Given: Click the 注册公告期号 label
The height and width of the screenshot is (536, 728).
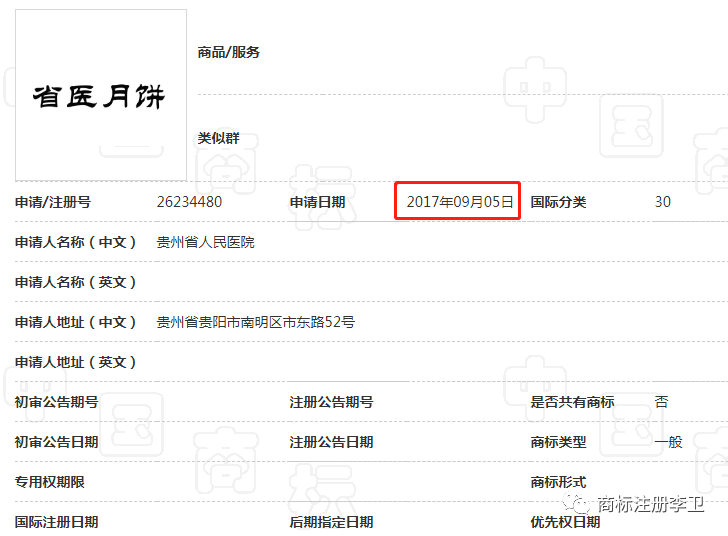Looking at the screenshot, I should tap(332, 402).
